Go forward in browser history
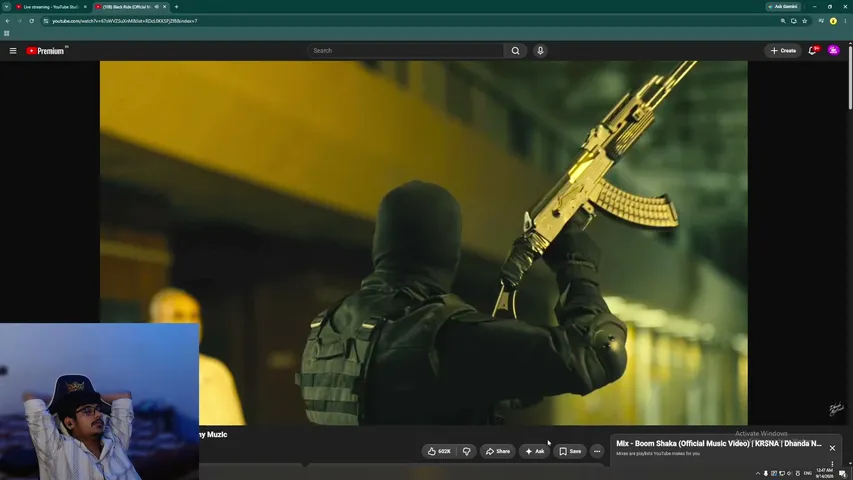 click(19, 21)
